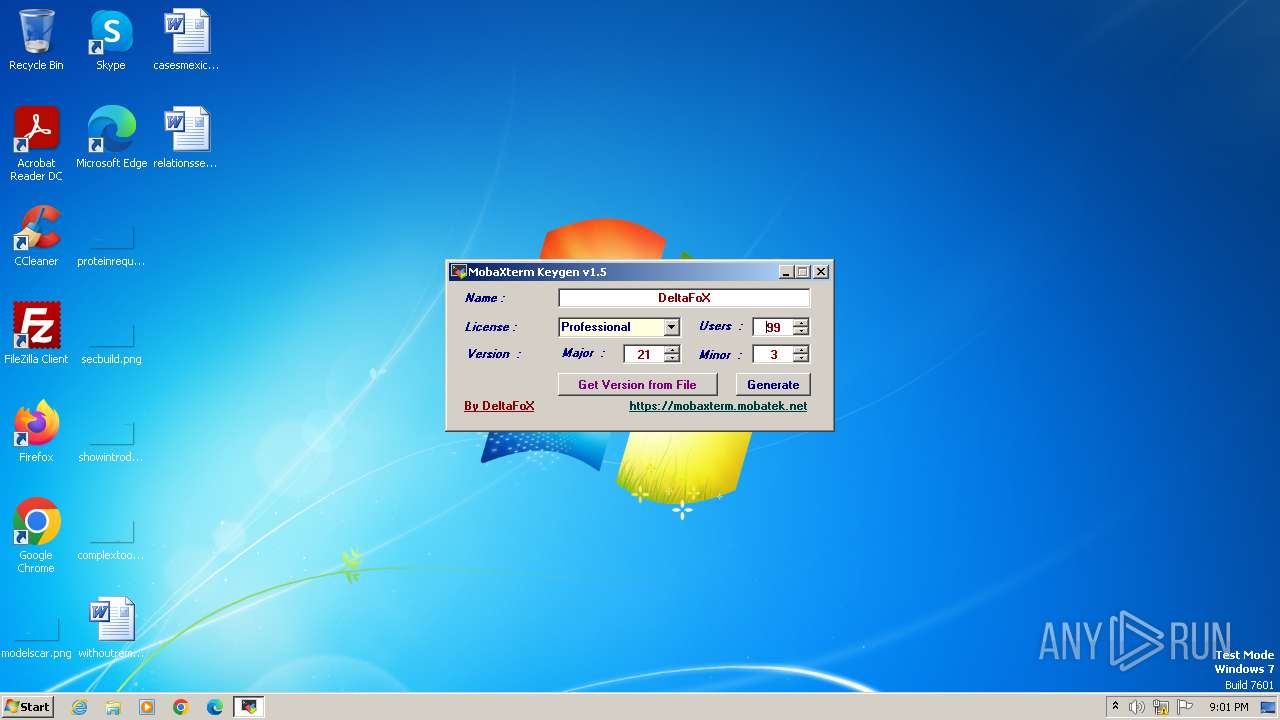The height and width of the screenshot is (720, 1280).
Task: Select the relationsse Word document icon
Action: [186, 138]
